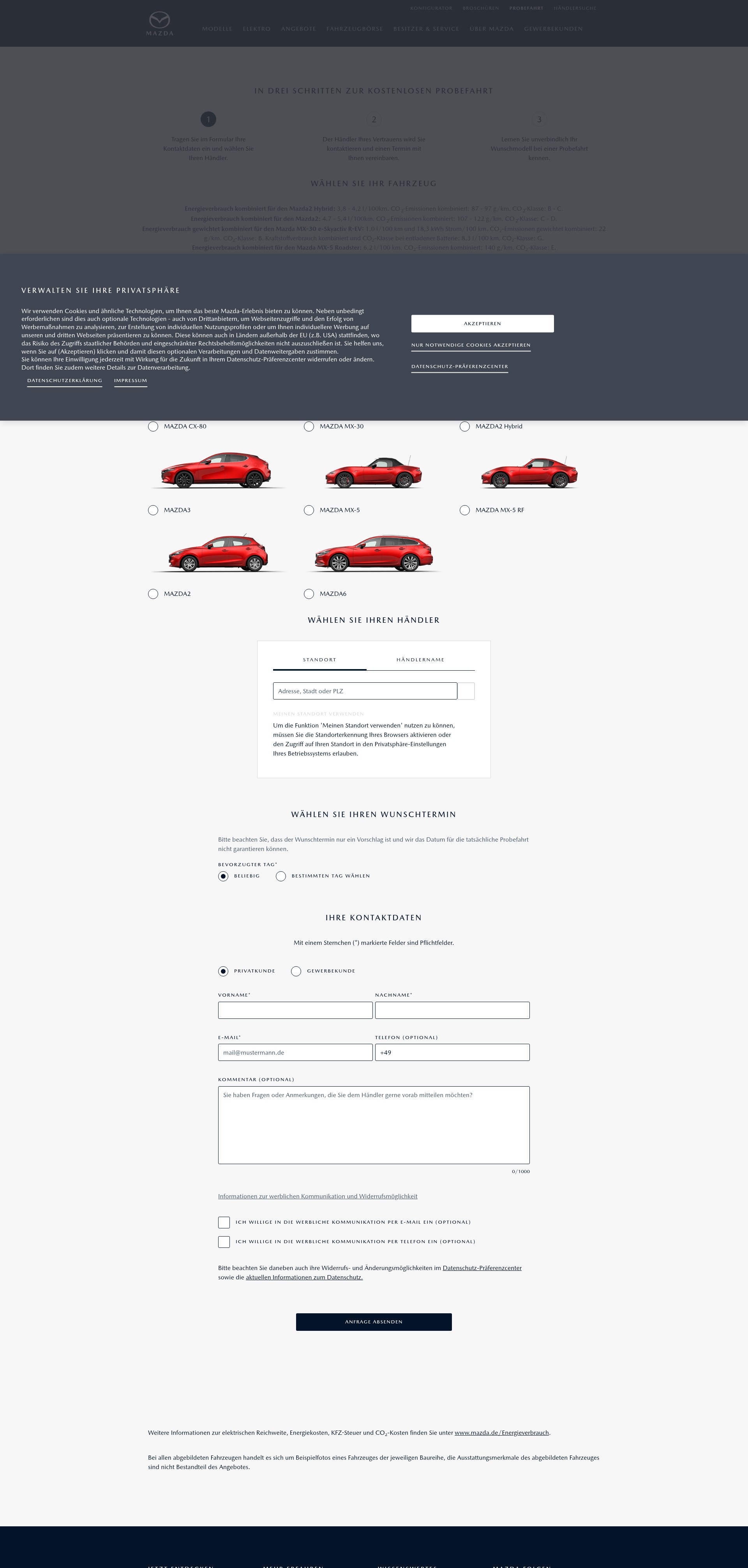Select the Mazda MX-30 radio button
The width and height of the screenshot is (748, 1568).
coord(309,426)
